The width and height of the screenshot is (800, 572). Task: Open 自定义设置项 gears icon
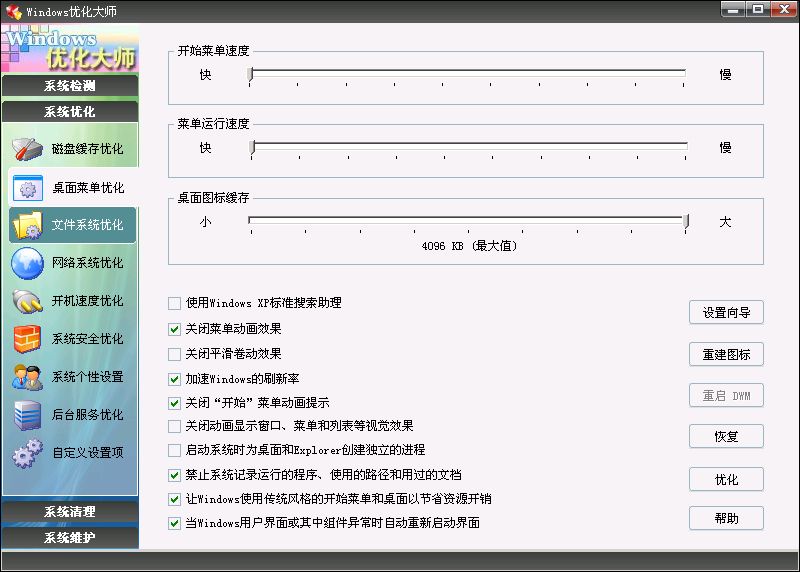tap(28, 453)
